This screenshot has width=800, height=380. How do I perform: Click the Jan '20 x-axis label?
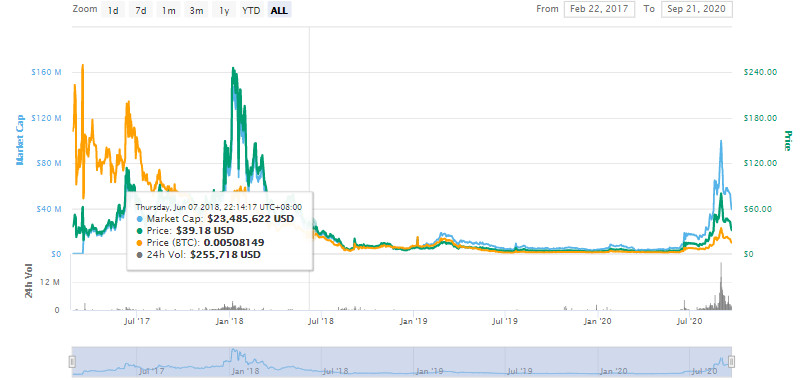(598, 321)
